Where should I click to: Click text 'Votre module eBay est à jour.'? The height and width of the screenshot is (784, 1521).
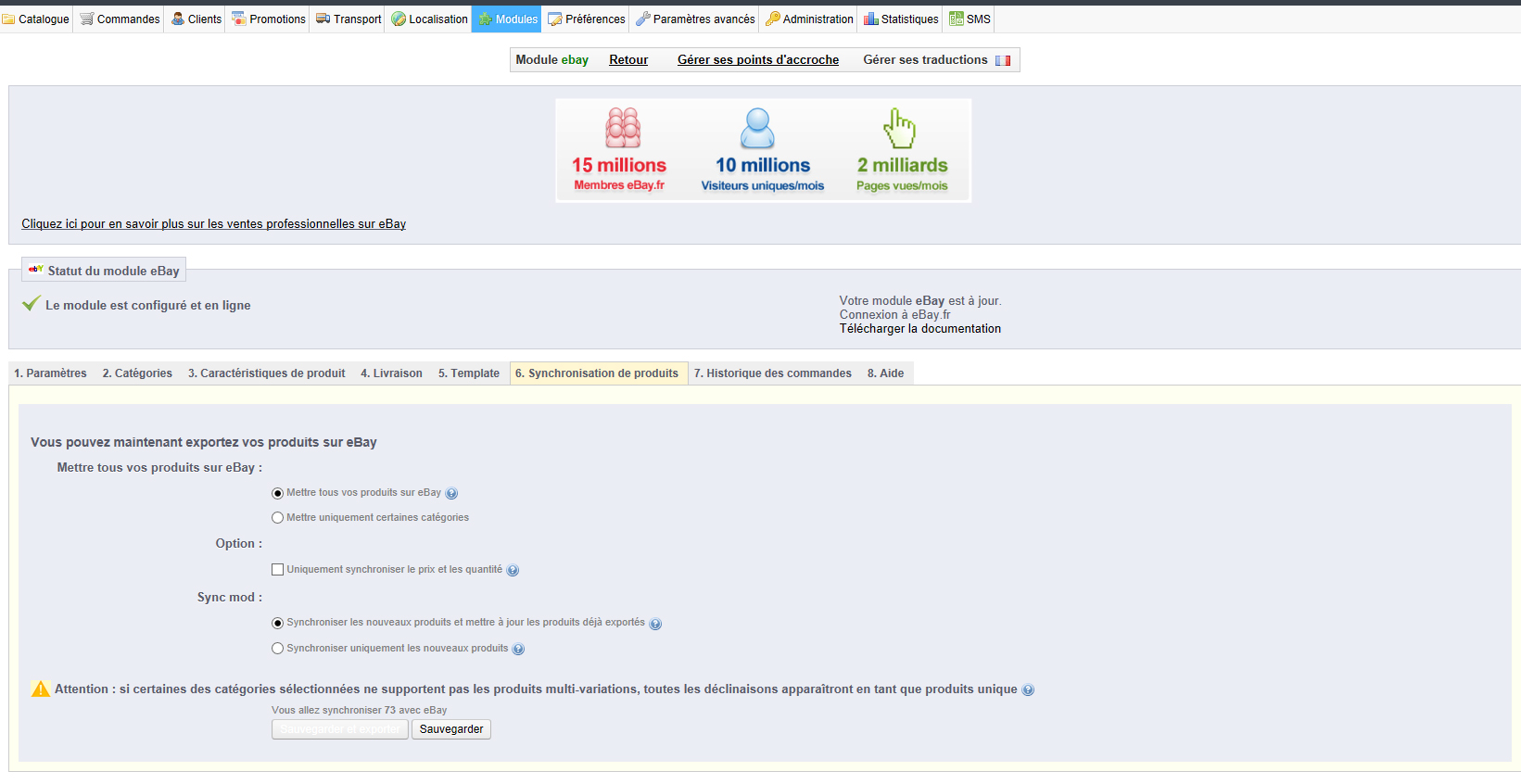[x=920, y=300]
